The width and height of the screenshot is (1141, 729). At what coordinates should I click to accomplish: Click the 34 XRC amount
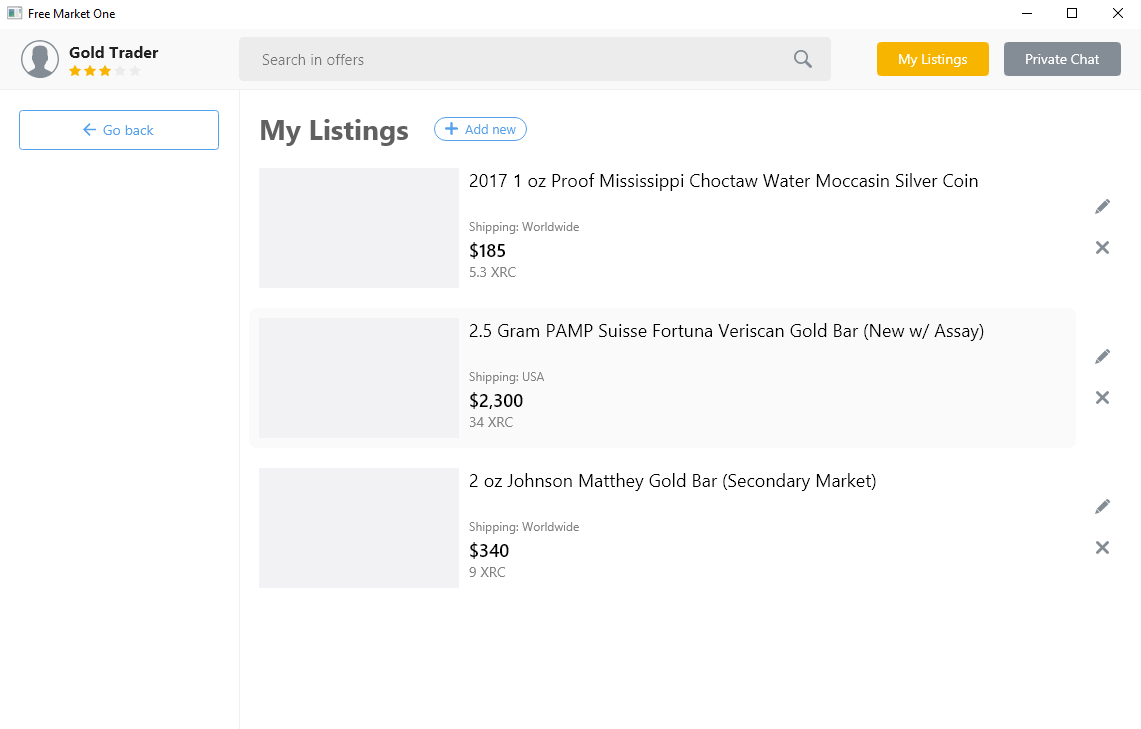click(x=491, y=422)
